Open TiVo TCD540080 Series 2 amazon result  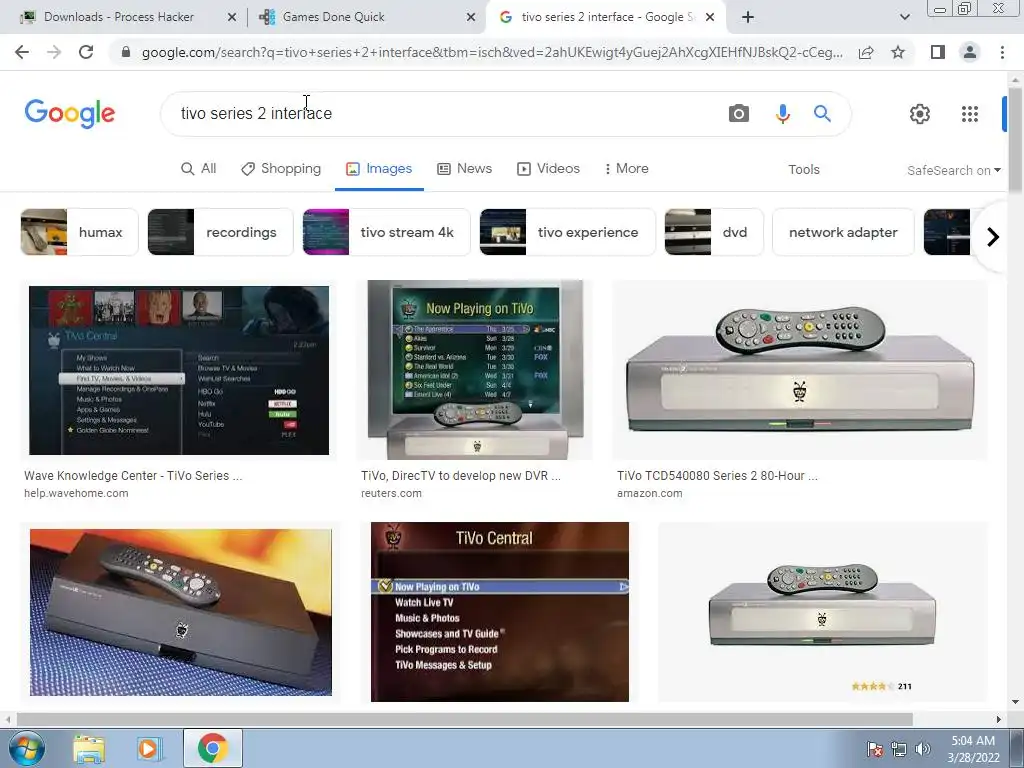pyautogui.click(x=717, y=475)
